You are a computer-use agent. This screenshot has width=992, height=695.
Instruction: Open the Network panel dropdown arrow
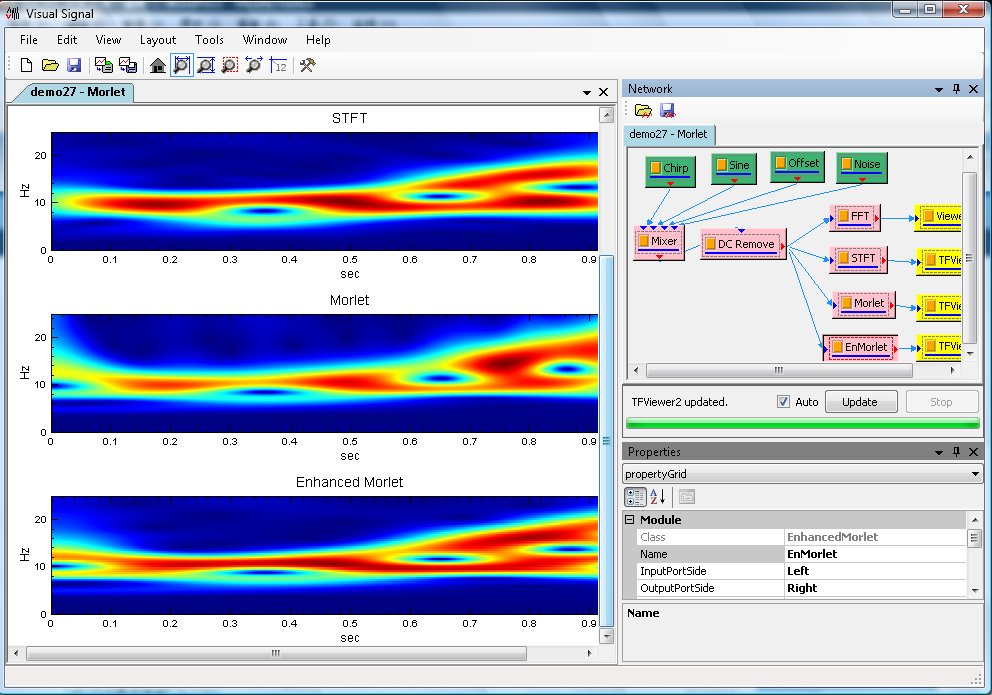click(x=939, y=89)
